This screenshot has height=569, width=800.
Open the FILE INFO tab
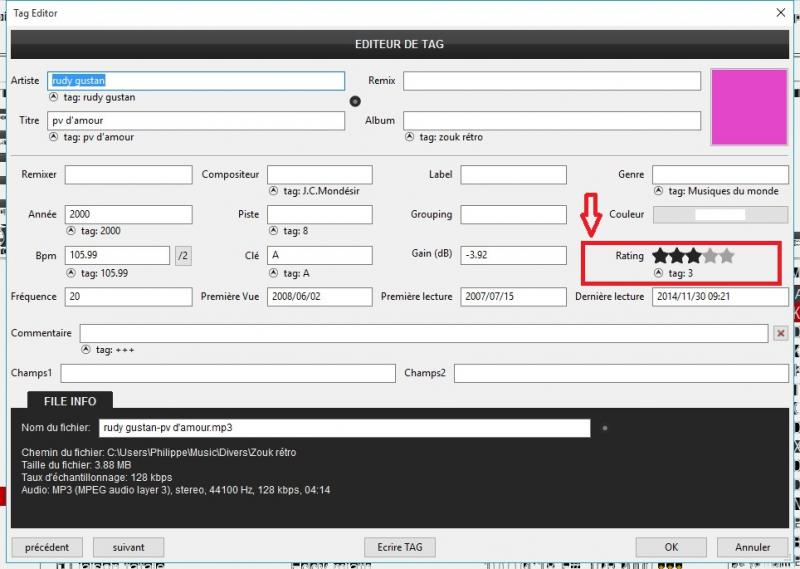tap(70, 401)
